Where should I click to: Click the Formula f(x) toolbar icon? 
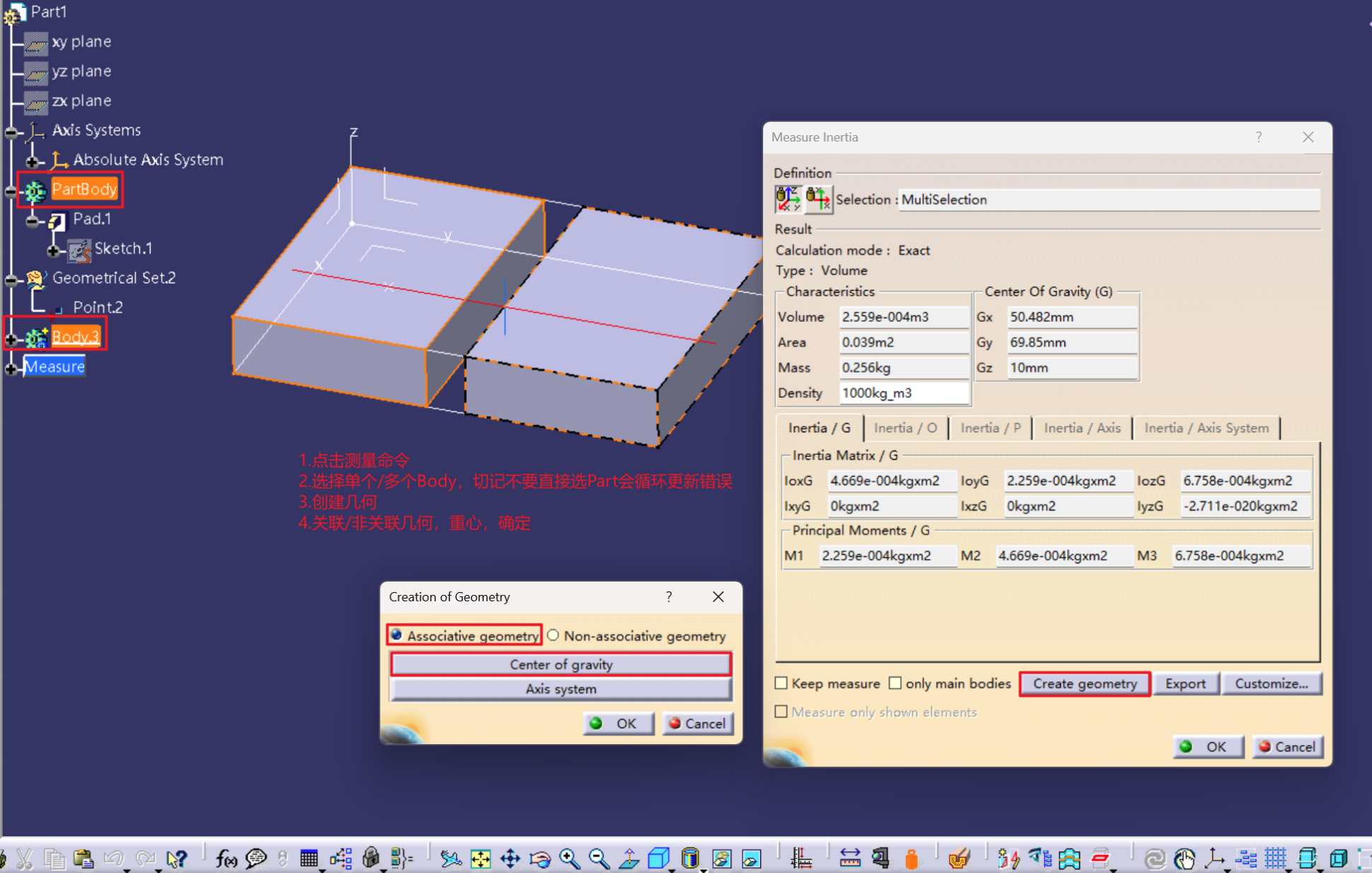226,858
